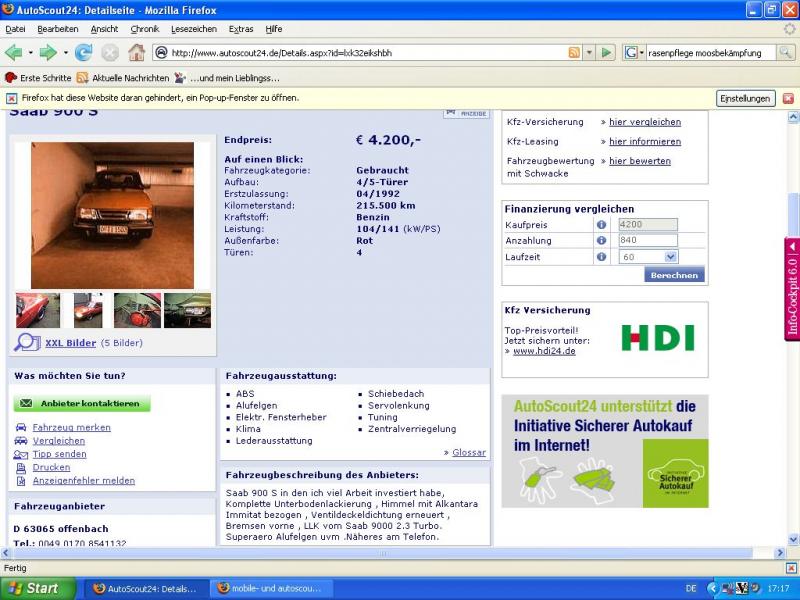Open the Extras menu
The width and height of the screenshot is (800, 600).
click(x=241, y=29)
